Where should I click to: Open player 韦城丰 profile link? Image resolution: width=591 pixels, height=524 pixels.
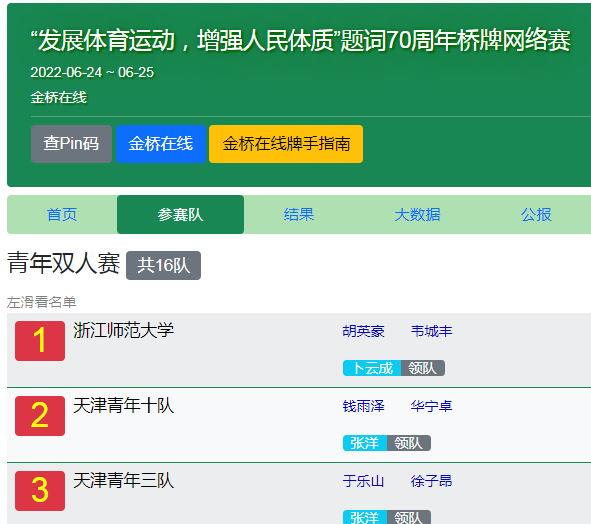tap(431, 331)
